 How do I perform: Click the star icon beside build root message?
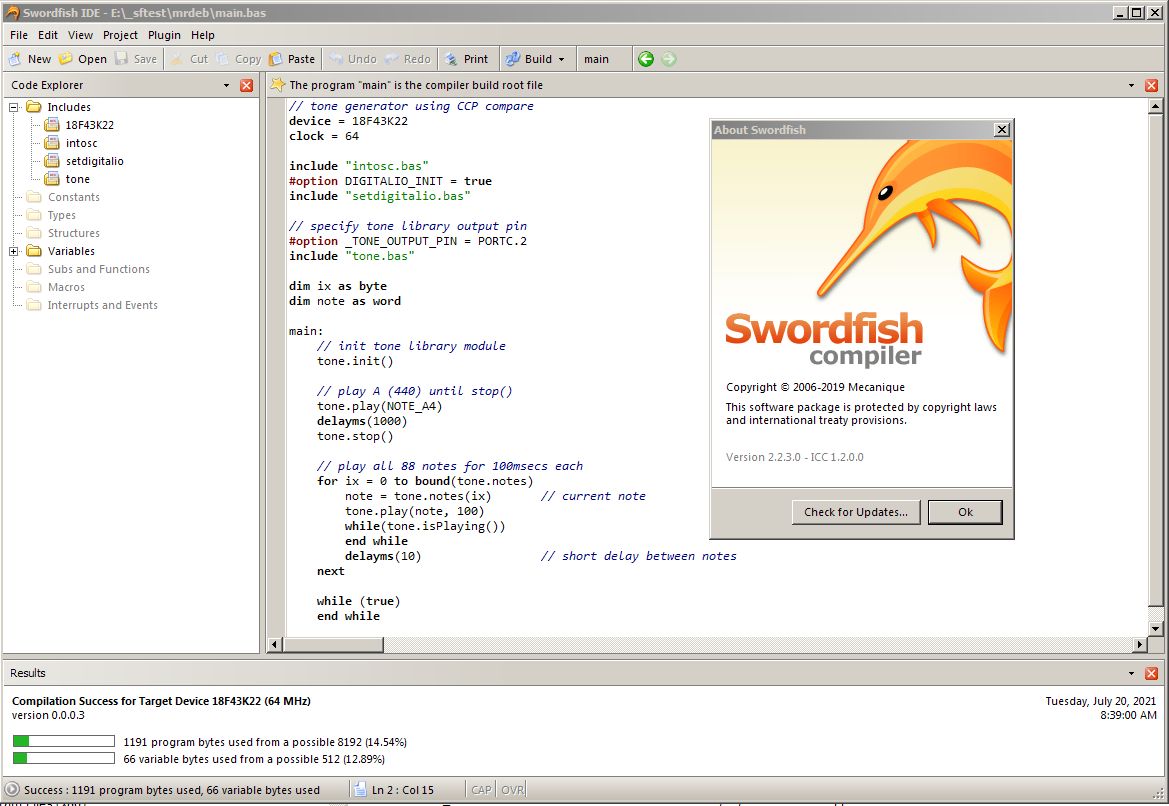click(278, 85)
